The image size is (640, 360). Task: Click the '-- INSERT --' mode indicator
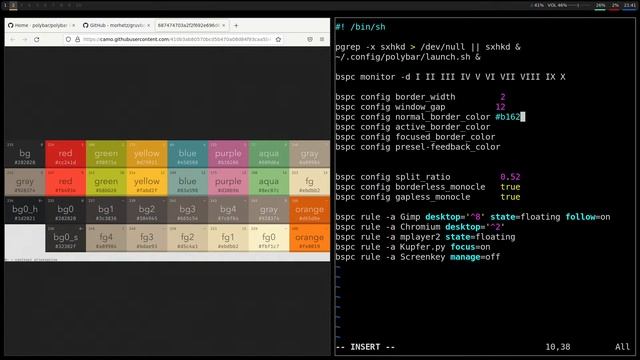365,347
